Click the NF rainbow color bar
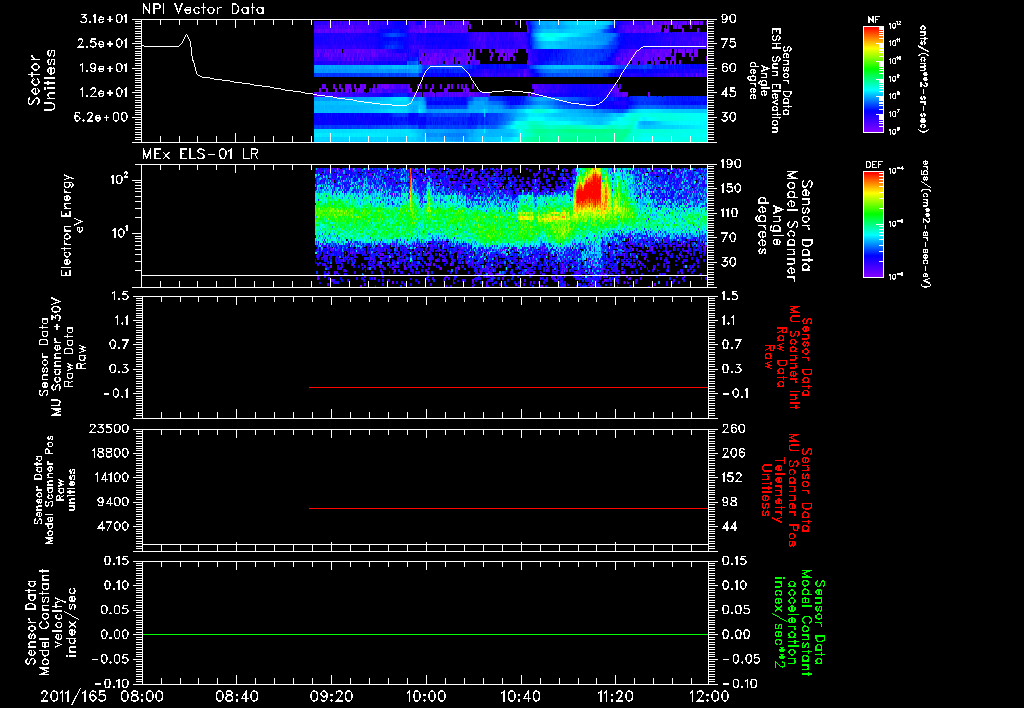The height and width of the screenshot is (708, 1024). pyautogui.click(x=873, y=79)
